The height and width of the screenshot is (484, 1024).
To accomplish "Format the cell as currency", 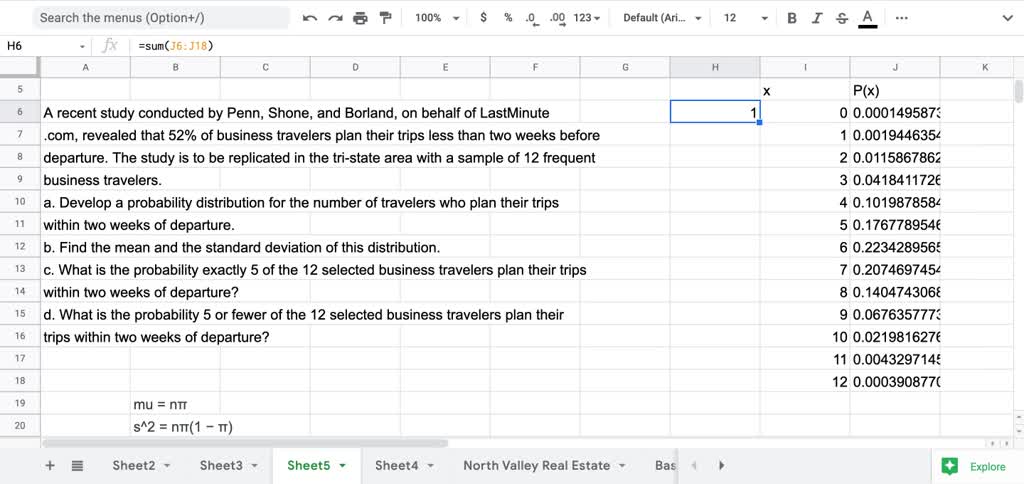I will [x=483, y=18].
